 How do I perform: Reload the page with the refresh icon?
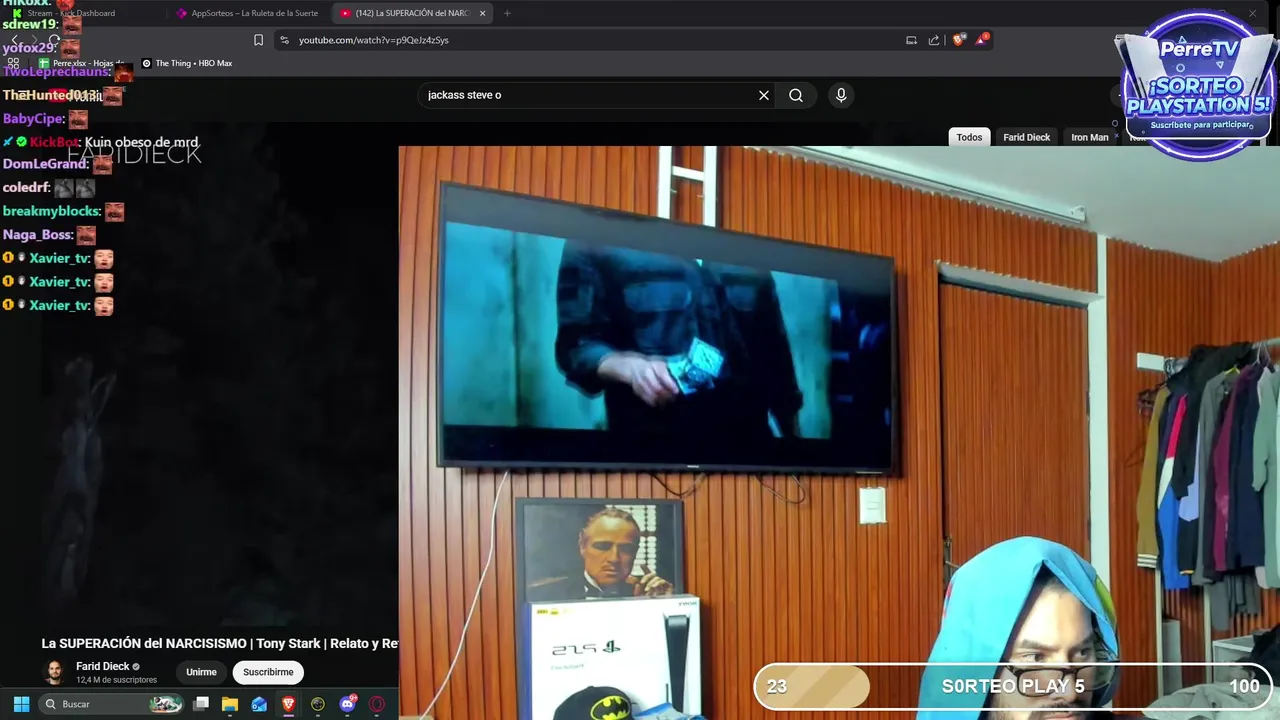coord(56,40)
